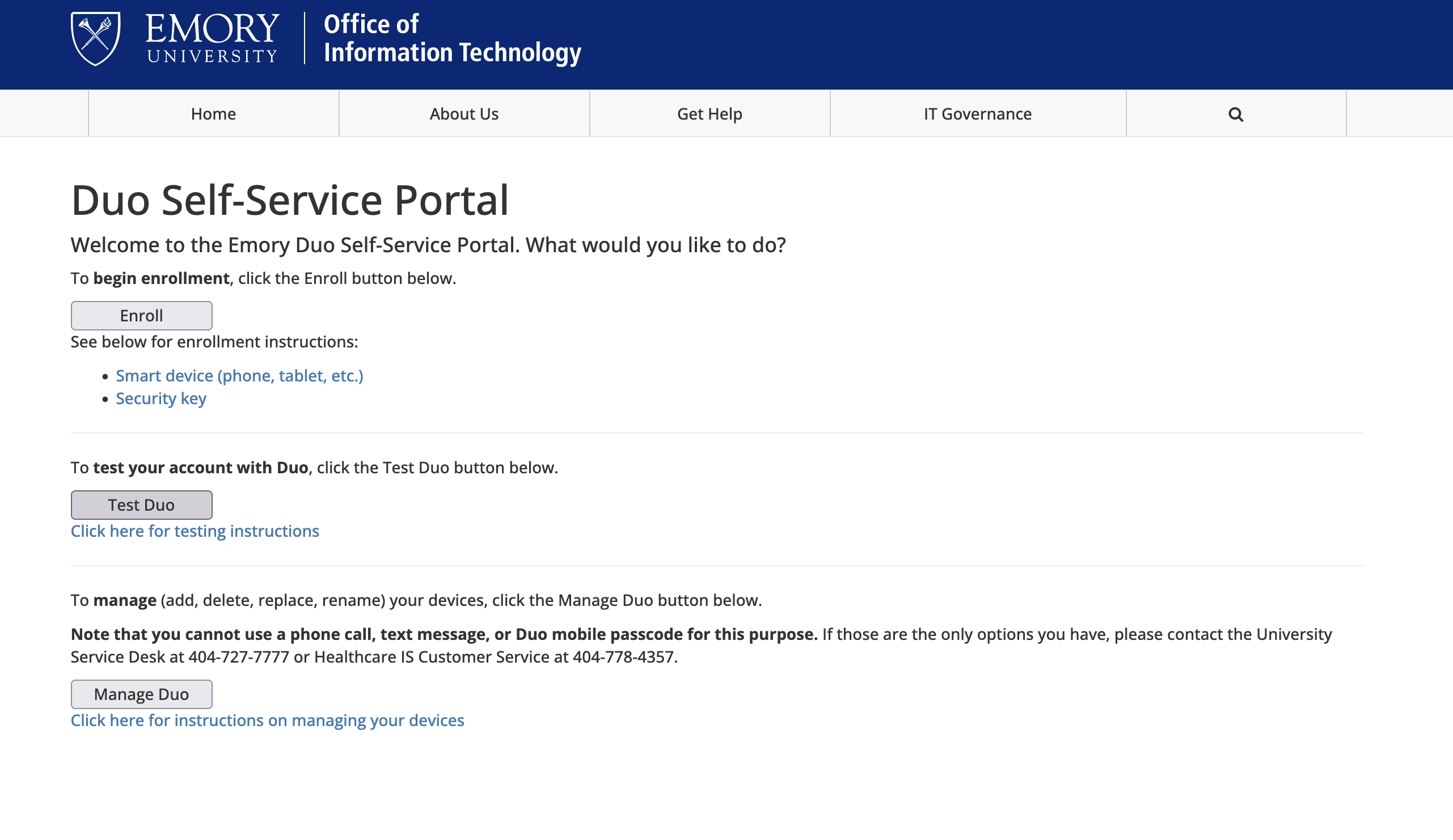Click the welcome message under the heading
Viewport: 1453px width, 840px height.
(428, 245)
